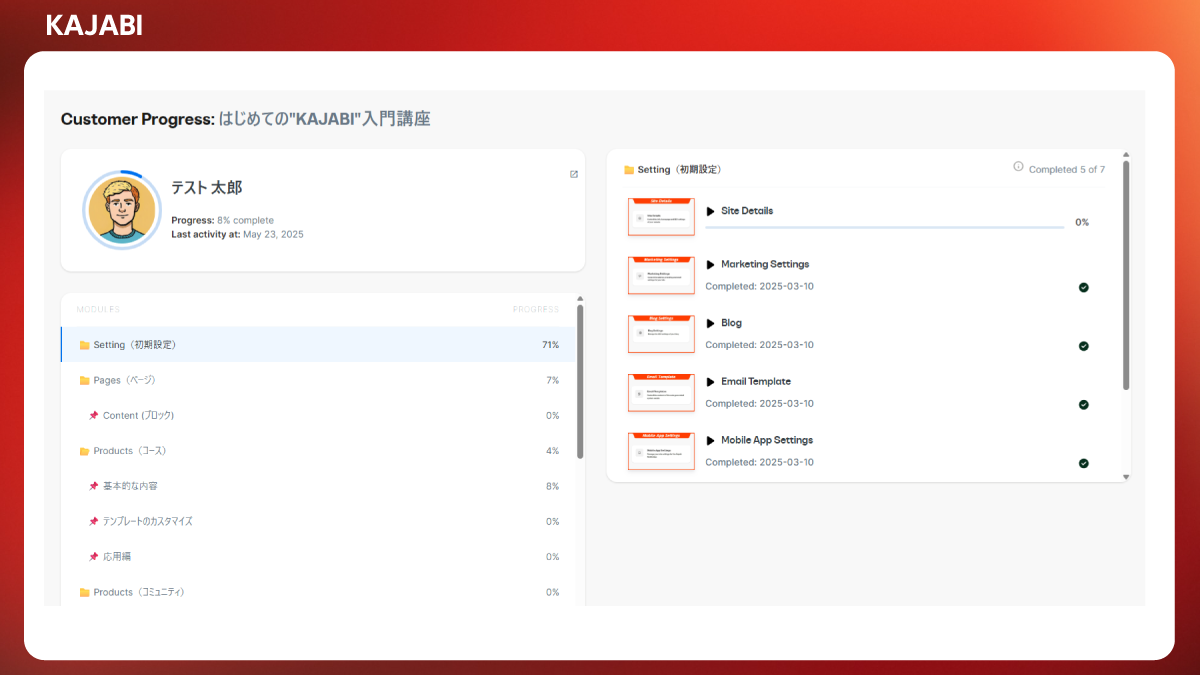Click the play icon beside Marketing Settings
The image size is (1200, 675).
(711, 265)
